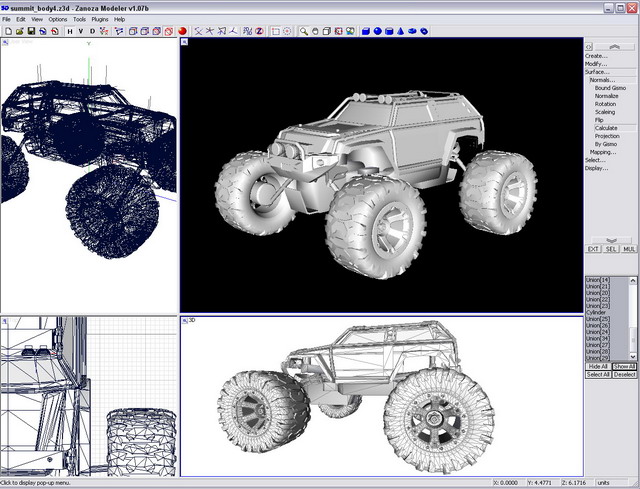
Task: Select Cylinder in the object list
Action: [597, 310]
